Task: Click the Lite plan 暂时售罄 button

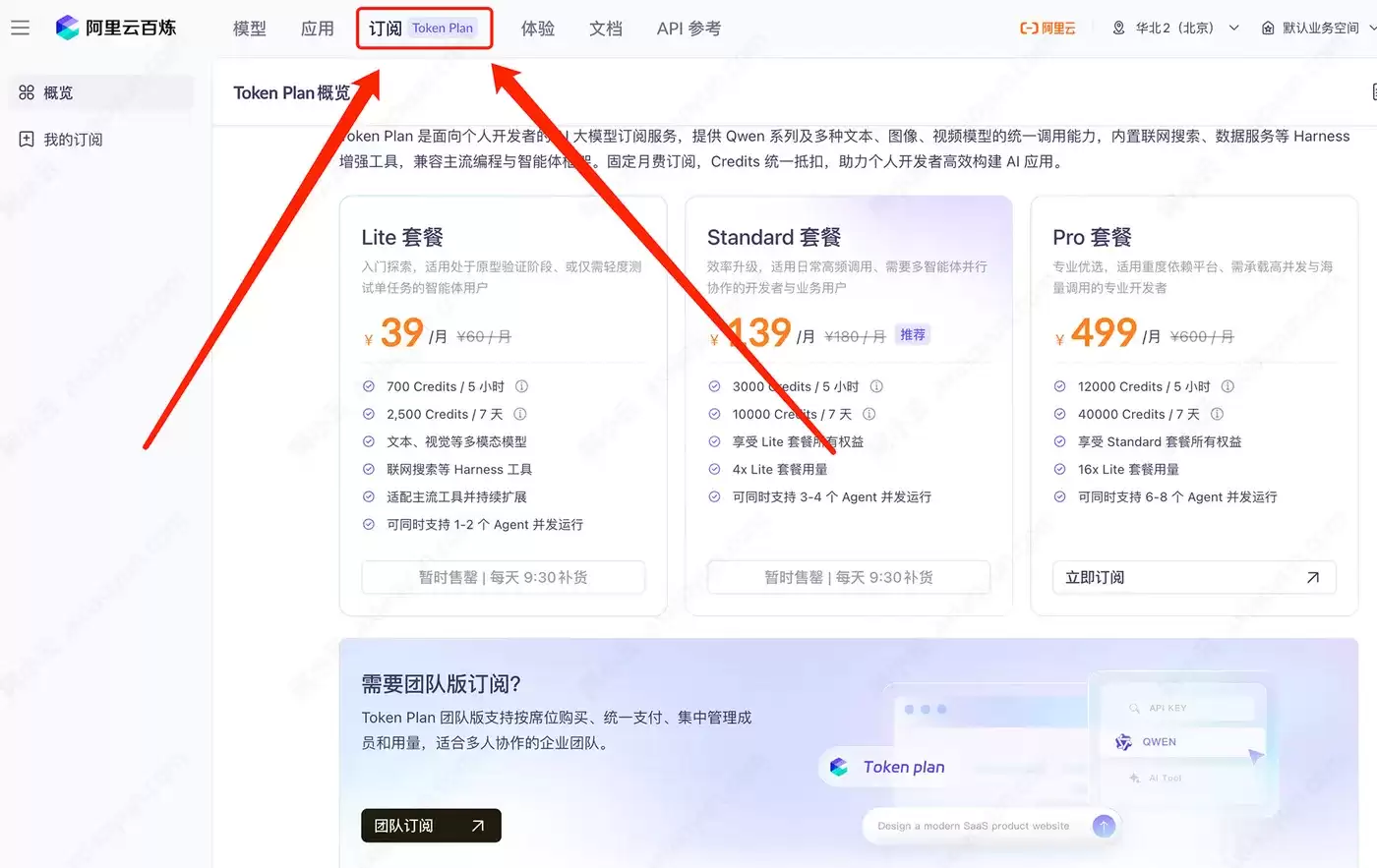Action: pos(504,577)
